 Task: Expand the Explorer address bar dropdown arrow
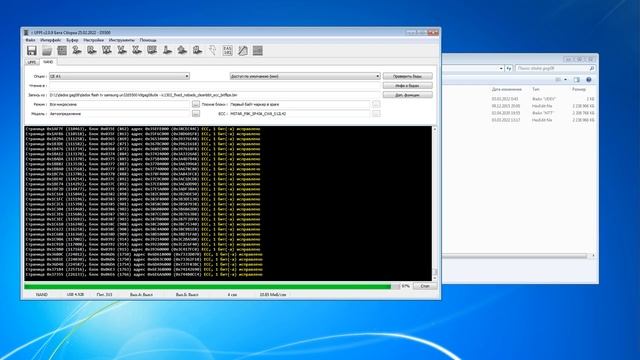coord(501,69)
